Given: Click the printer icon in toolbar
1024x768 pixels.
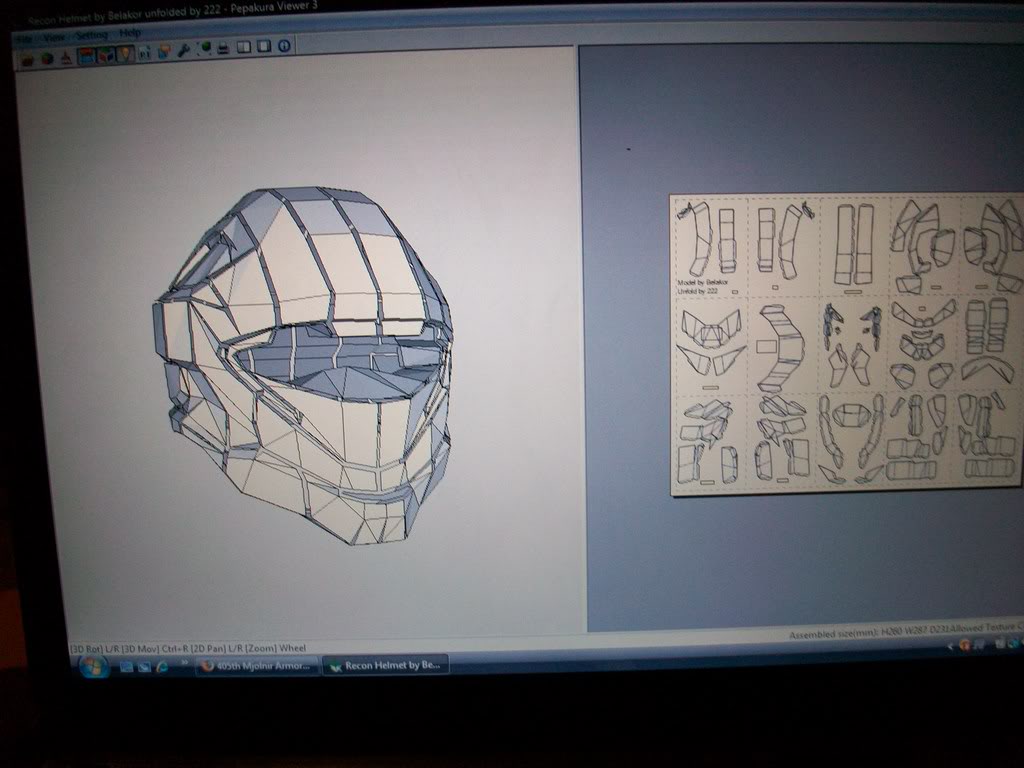Looking at the screenshot, I should (223, 48).
